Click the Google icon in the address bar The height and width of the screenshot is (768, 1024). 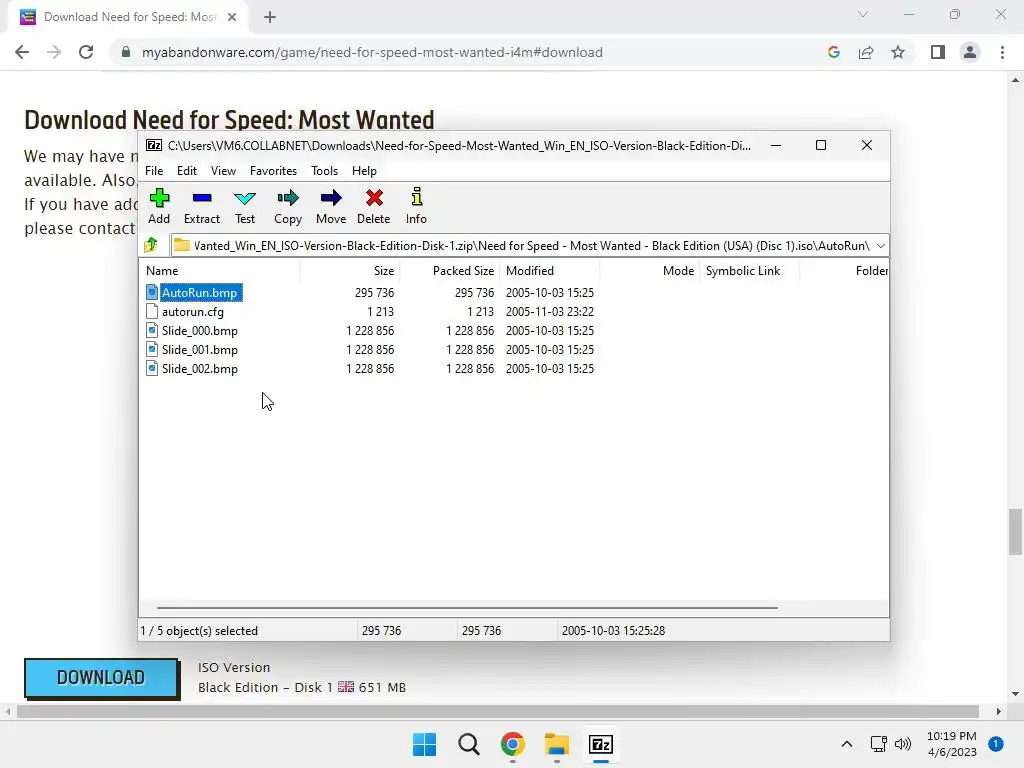tap(833, 52)
